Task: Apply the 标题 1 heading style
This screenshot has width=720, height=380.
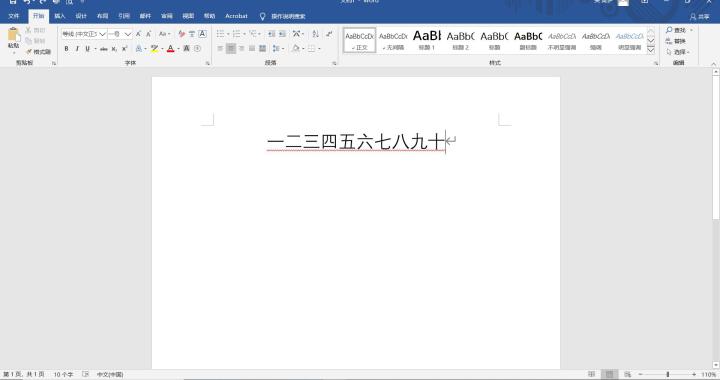Action: pyautogui.click(x=427, y=40)
